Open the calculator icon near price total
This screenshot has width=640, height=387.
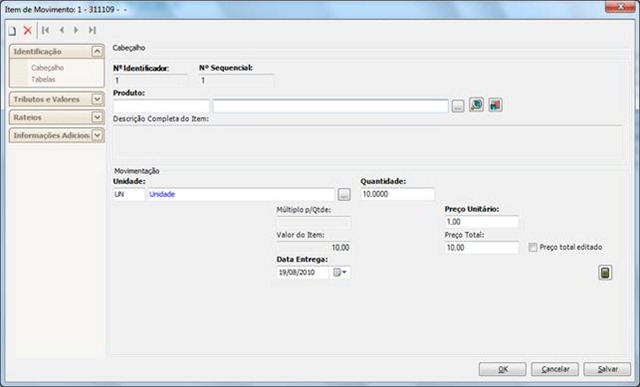click(x=605, y=272)
